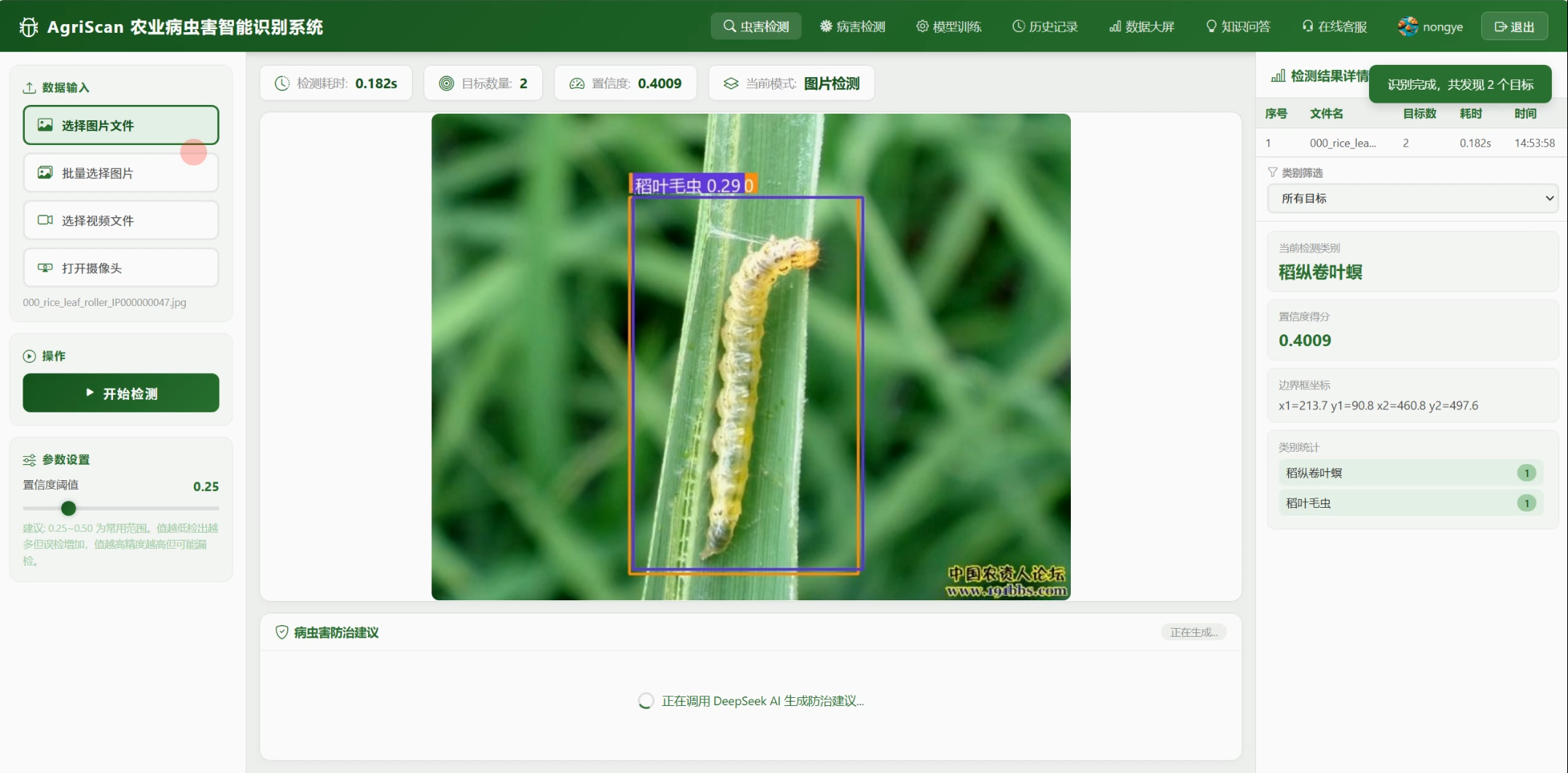
Task: Select result row 000_rice_lea... in table
Action: click(1412, 144)
